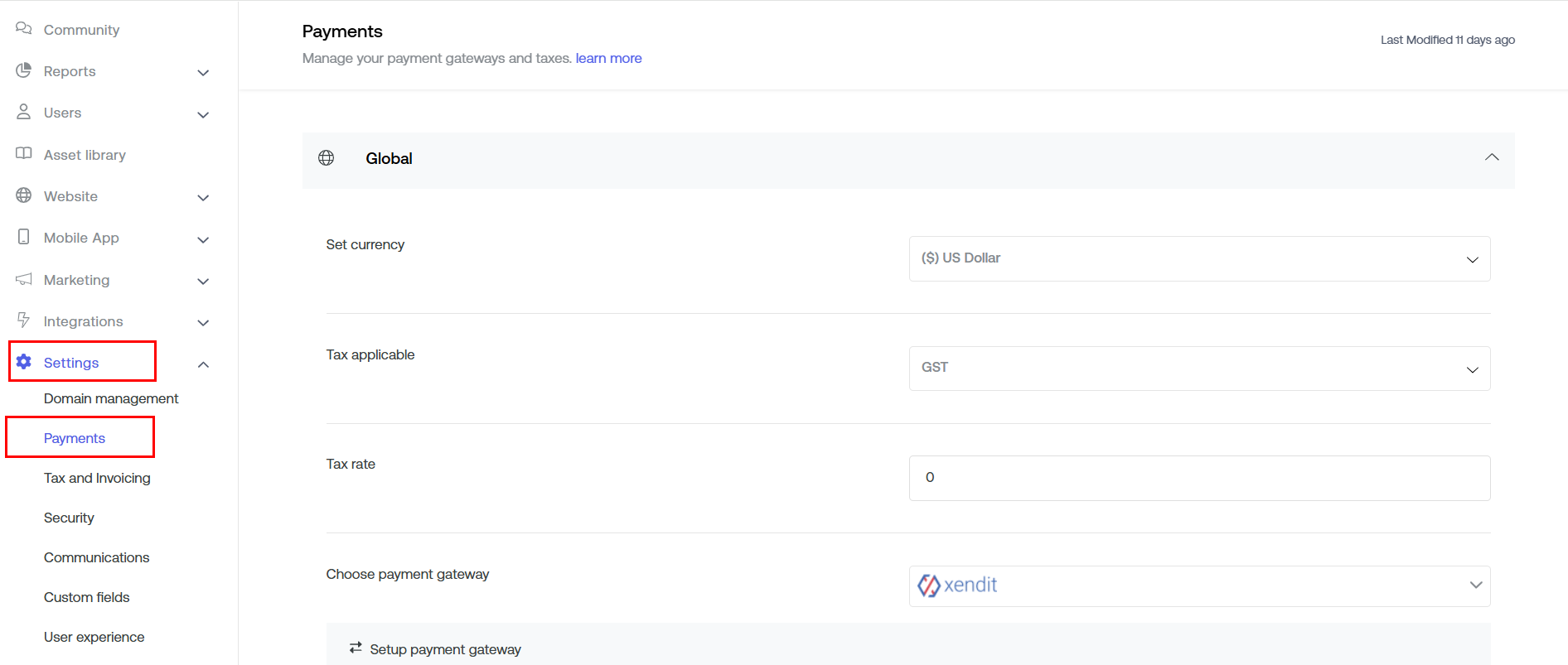Click the Mobile App phone icon
The width and height of the screenshot is (1568, 665).
[23, 237]
